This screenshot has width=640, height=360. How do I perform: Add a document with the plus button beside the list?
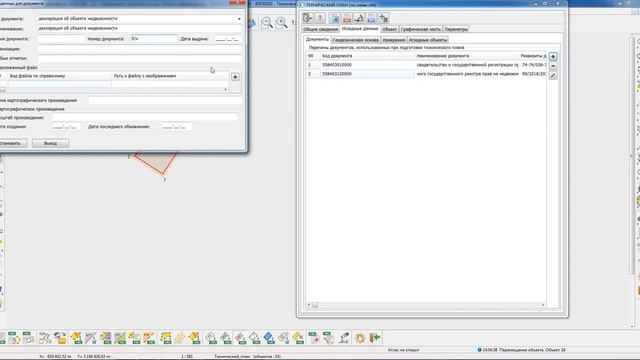click(x=553, y=56)
